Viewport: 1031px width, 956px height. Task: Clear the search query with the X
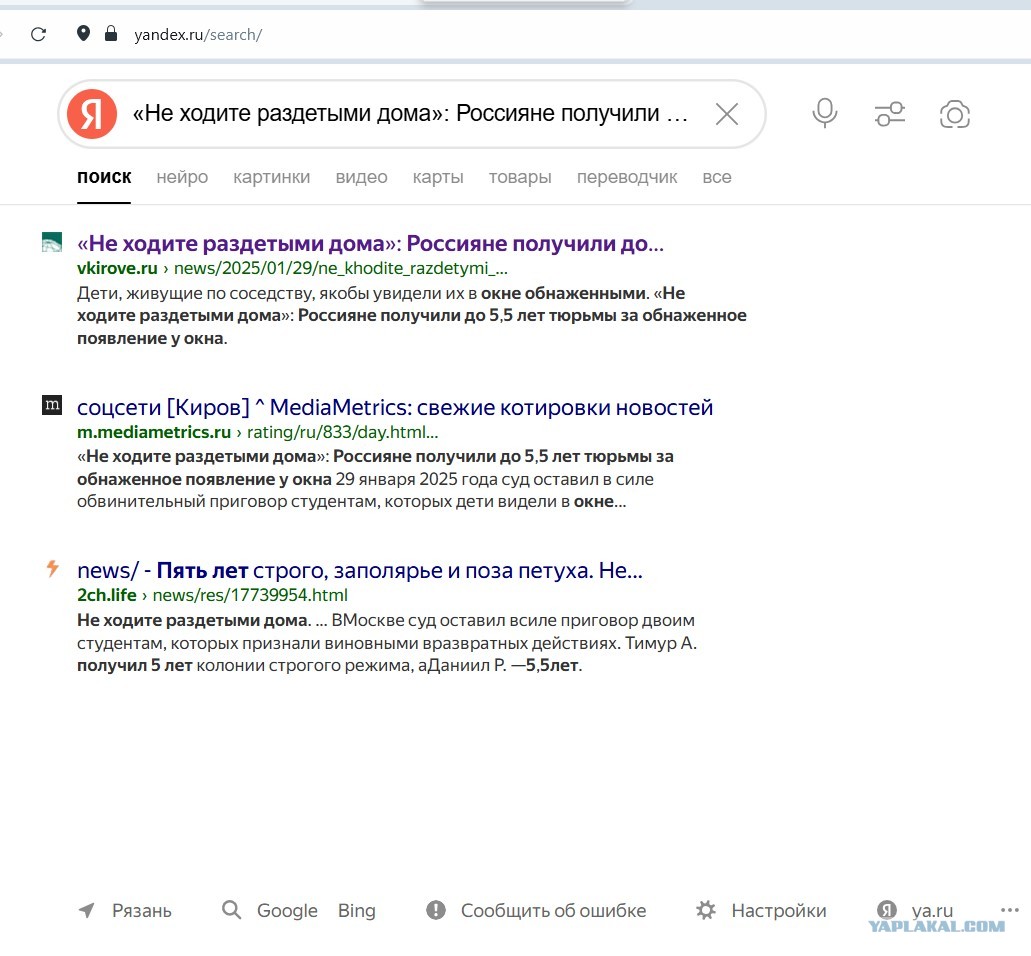pyautogui.click(x=727, y=114)
